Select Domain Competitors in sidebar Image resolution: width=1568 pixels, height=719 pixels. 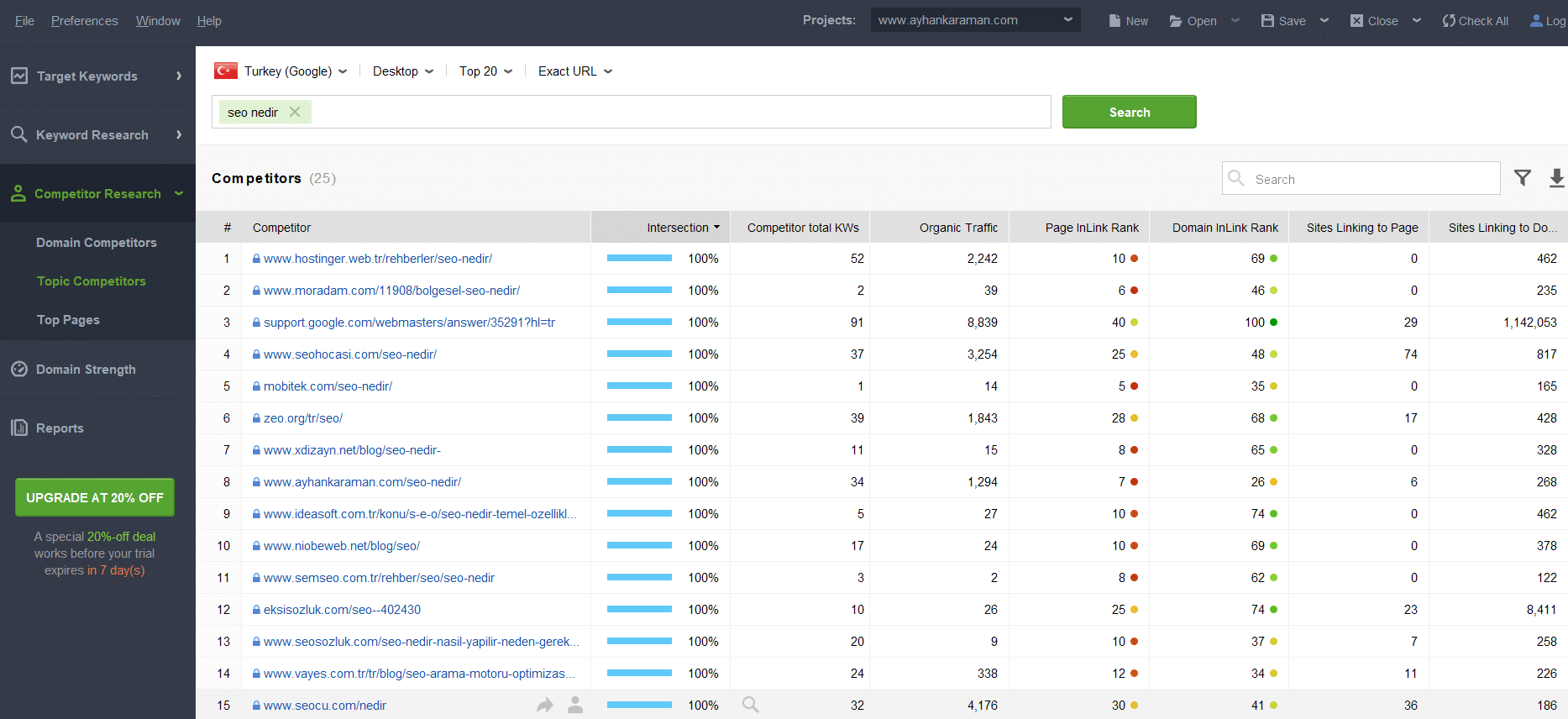click(x=97, y=242)
